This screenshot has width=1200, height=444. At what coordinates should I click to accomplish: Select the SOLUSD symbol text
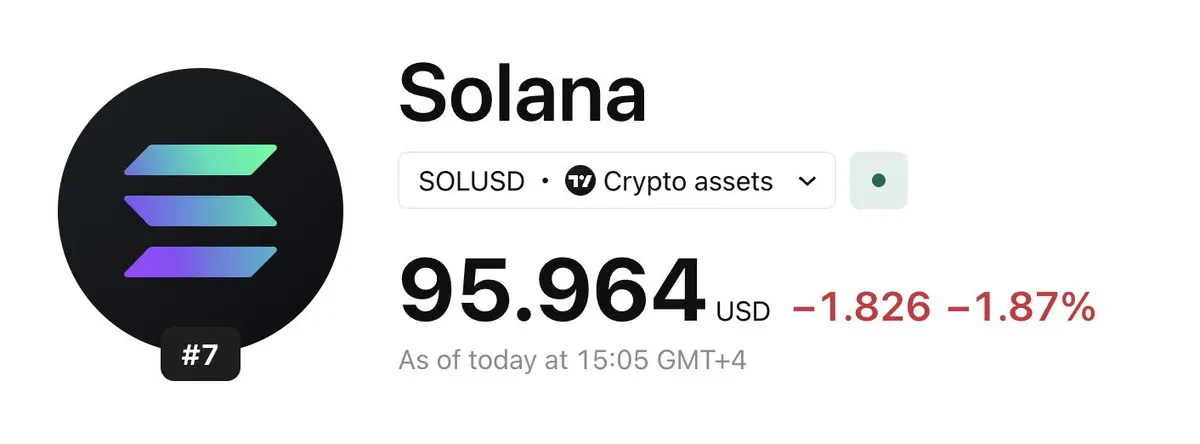[x=471, y=181]
